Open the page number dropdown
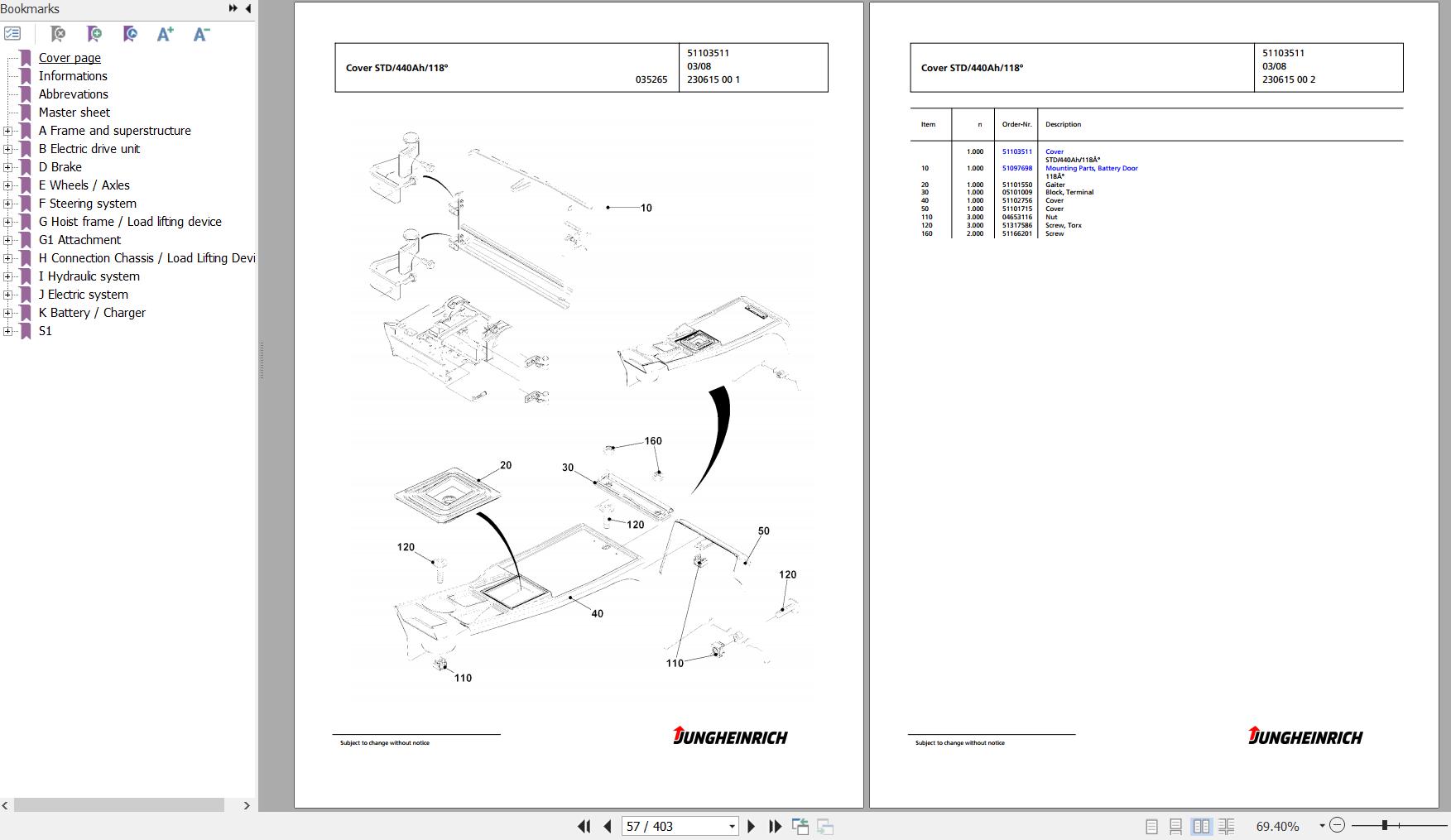This screenshot has width=1451, height=840. click(732, 826)
